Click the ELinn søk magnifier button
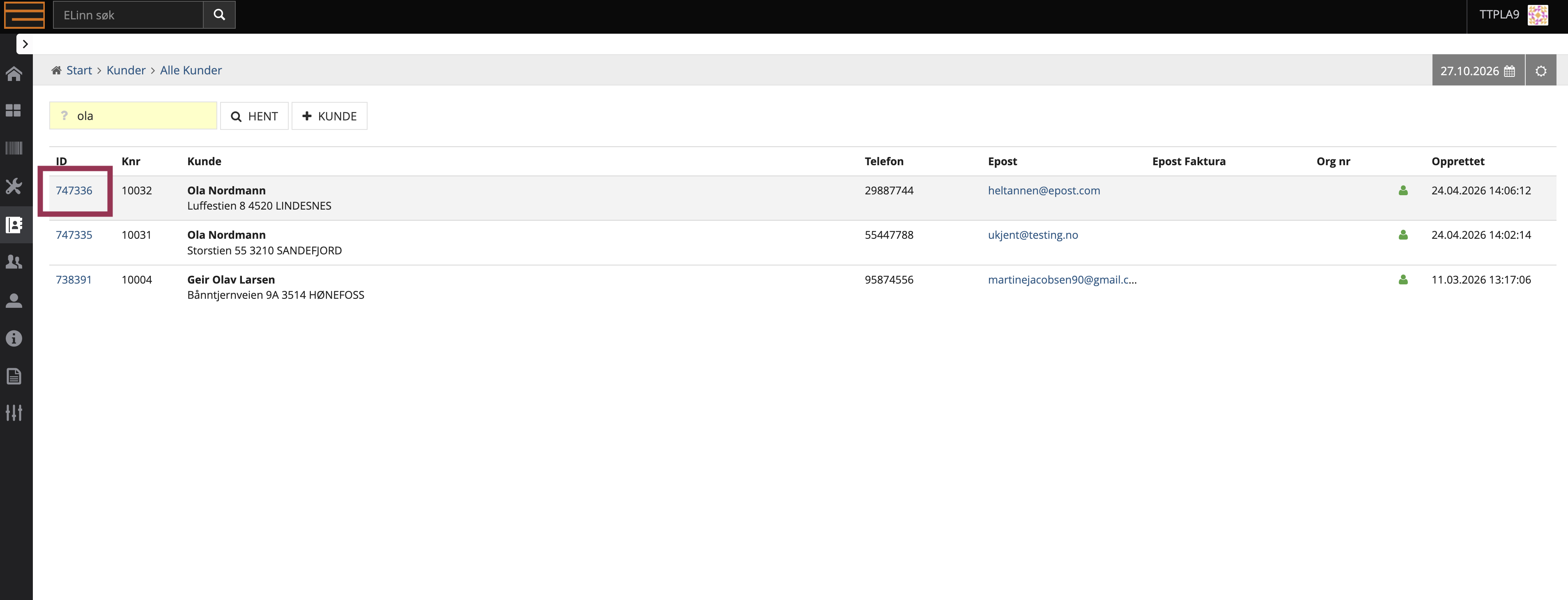The width and height of the screenshot is (1568, 600). [219, 15]
